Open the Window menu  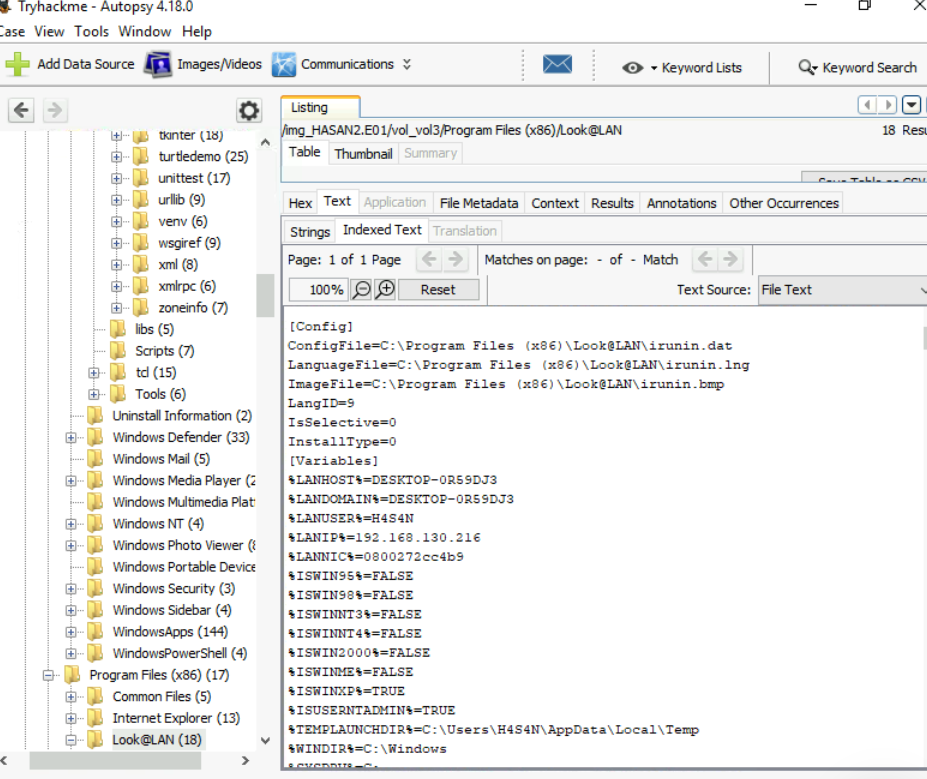145,31
